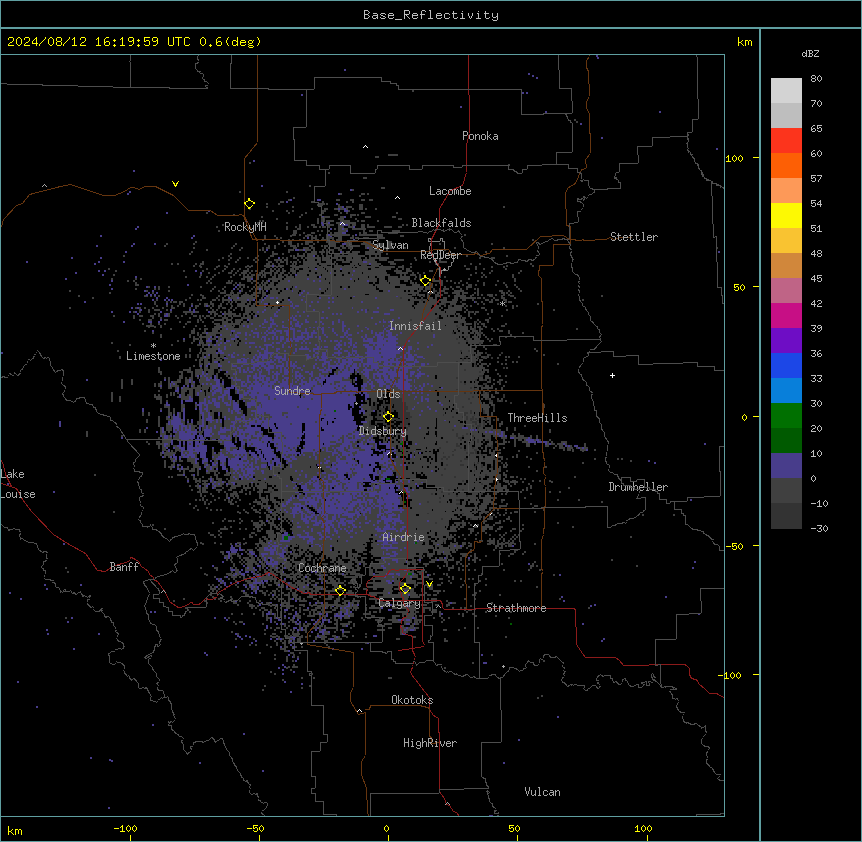This screenshot has width=862, height=842.
Task: Select the yellow diamond marker below RedDeer
Action: click(x=426, y=281)
